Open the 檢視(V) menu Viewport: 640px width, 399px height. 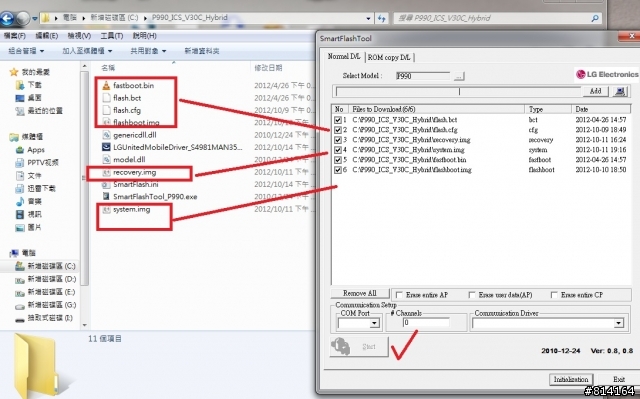coord(79,36)
